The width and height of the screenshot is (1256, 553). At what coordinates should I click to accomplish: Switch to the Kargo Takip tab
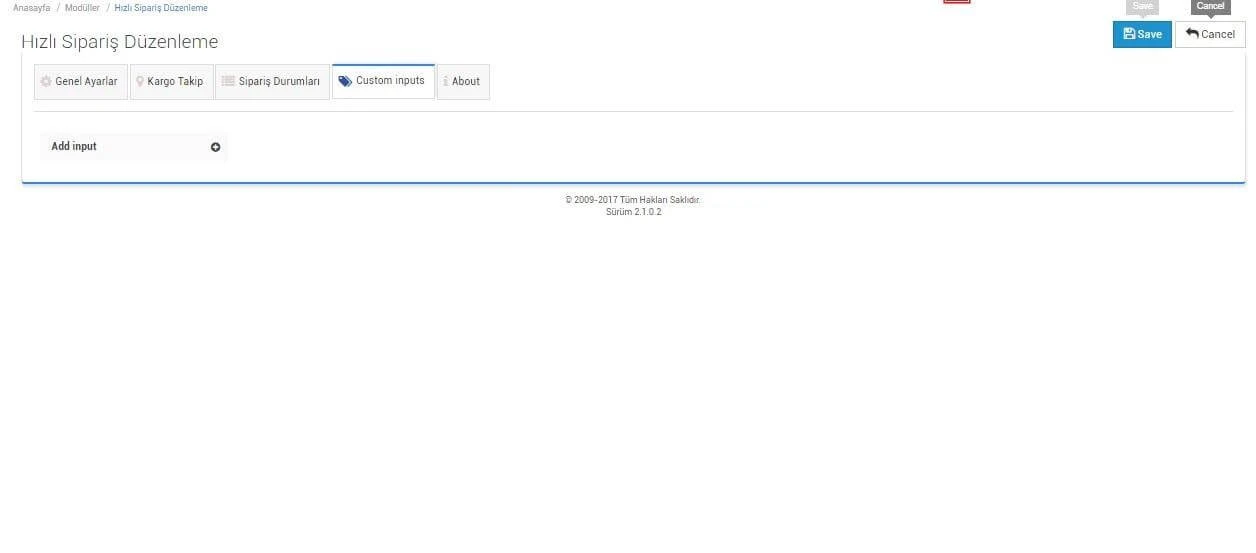(x=175, y=82)
